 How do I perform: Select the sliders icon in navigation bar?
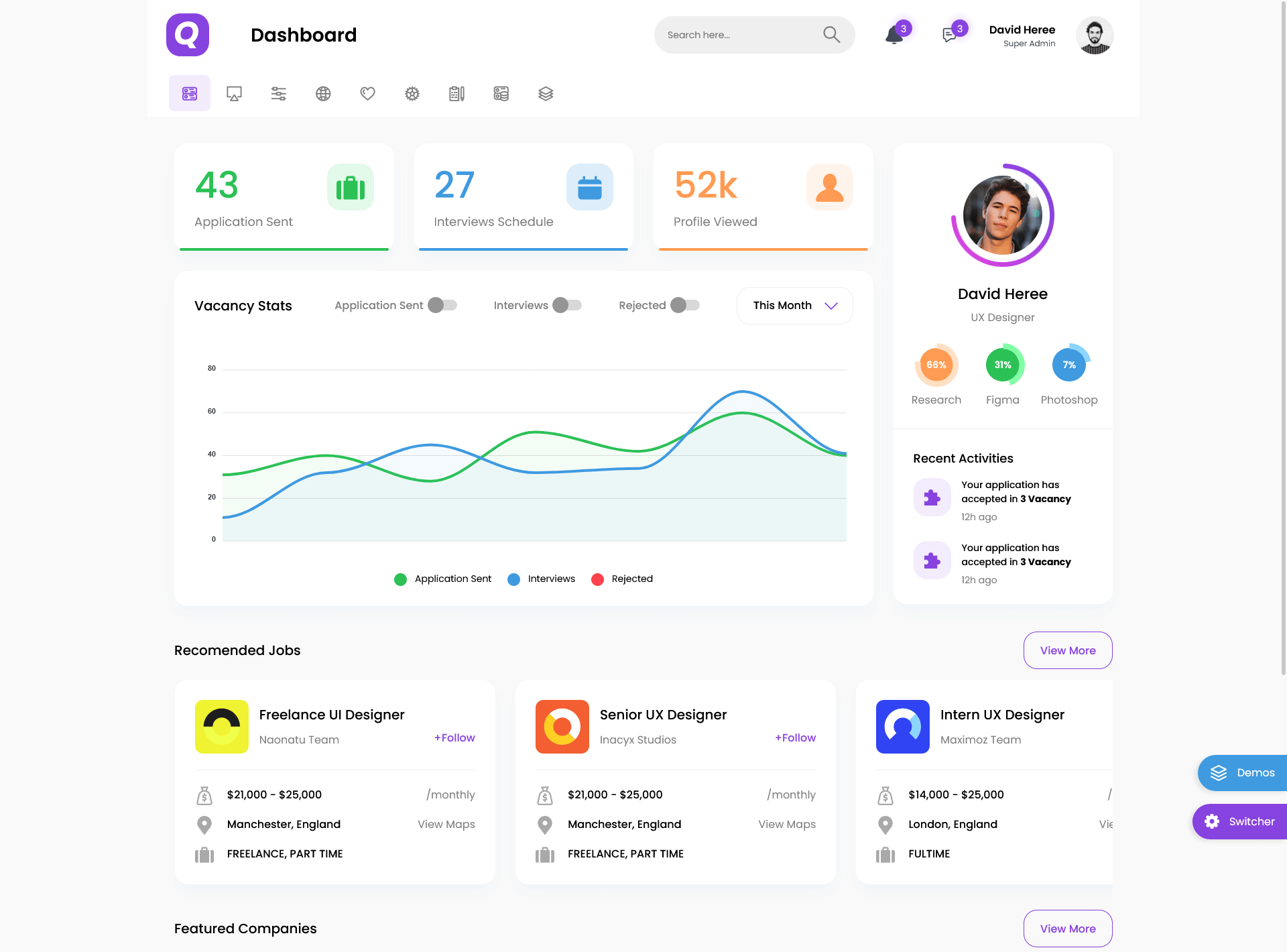point(279,94)
